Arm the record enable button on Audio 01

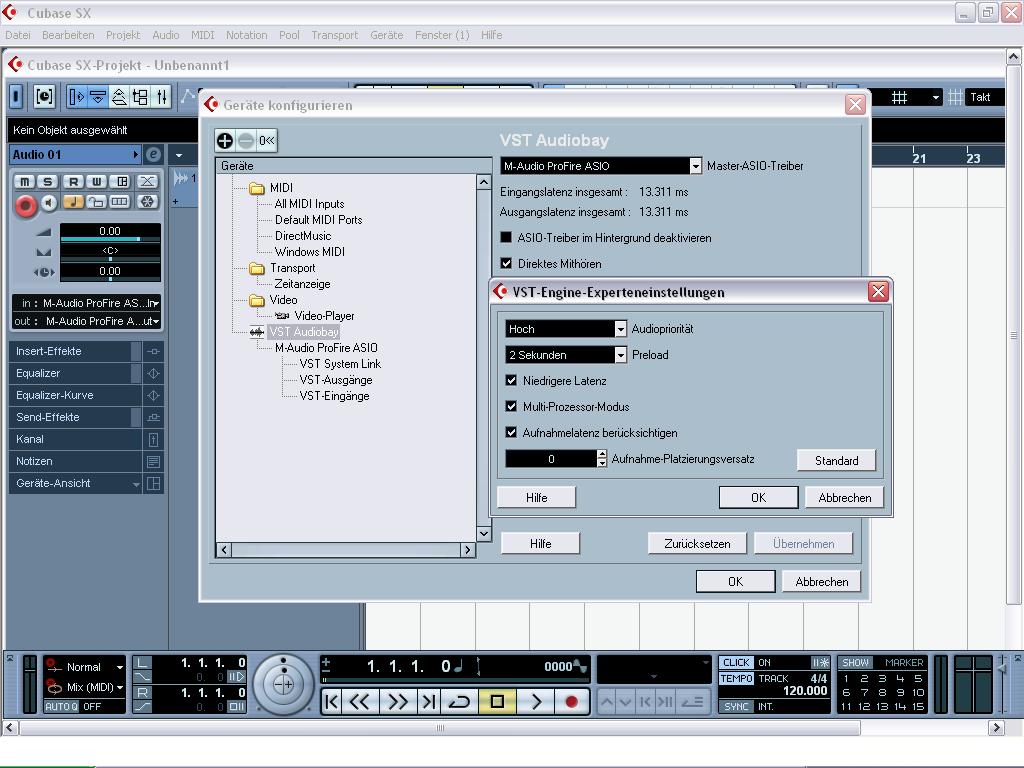click(25, 206)
